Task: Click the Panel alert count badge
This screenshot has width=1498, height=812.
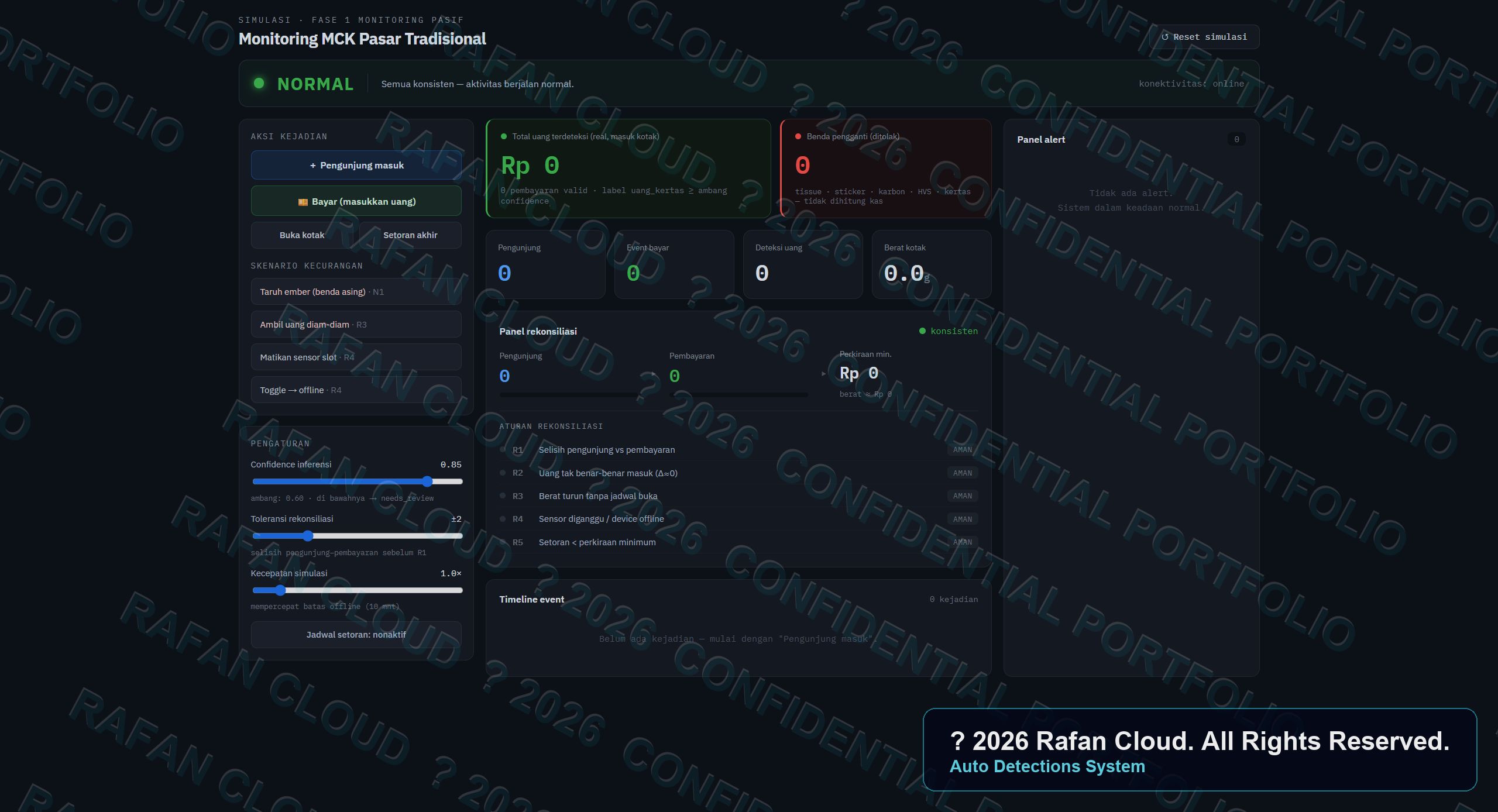Action: (x=1236, y=139)
